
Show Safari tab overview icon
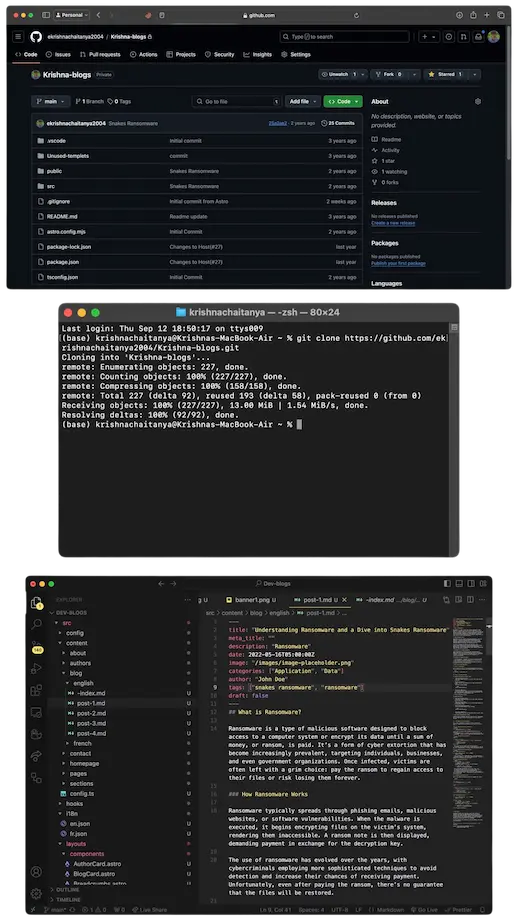pos(501,15)
